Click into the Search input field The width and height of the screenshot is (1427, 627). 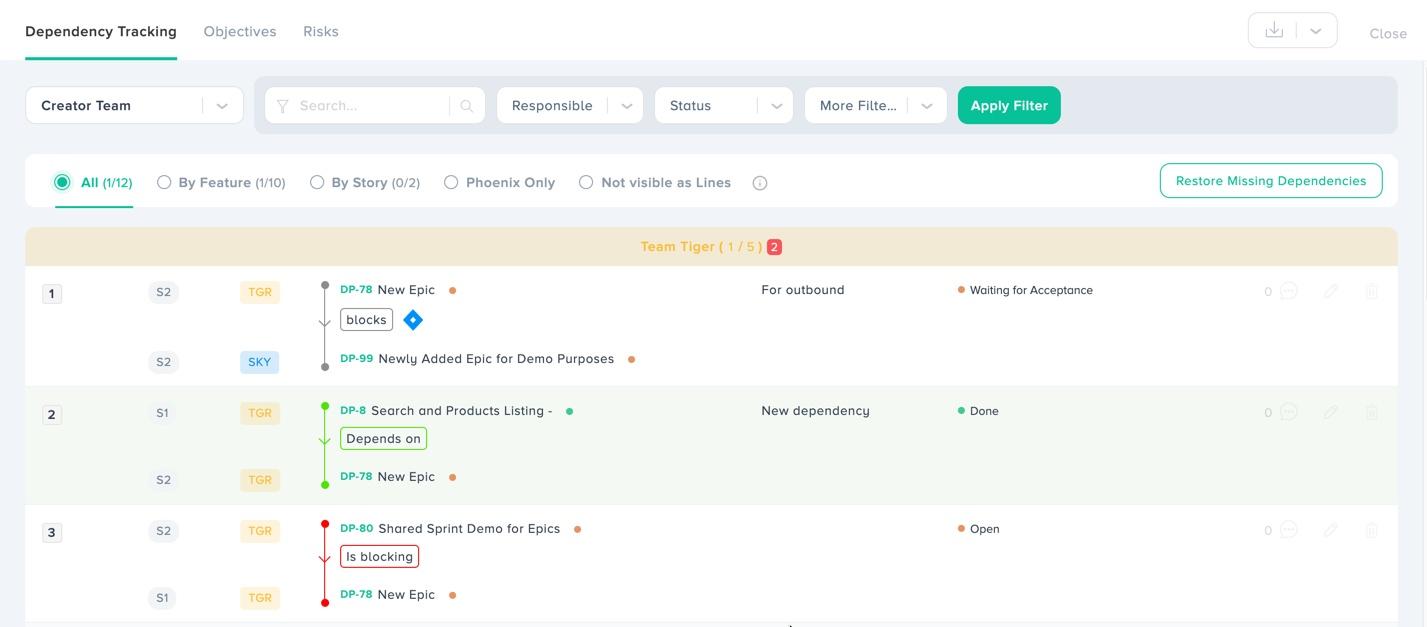(x=370, y=106)
